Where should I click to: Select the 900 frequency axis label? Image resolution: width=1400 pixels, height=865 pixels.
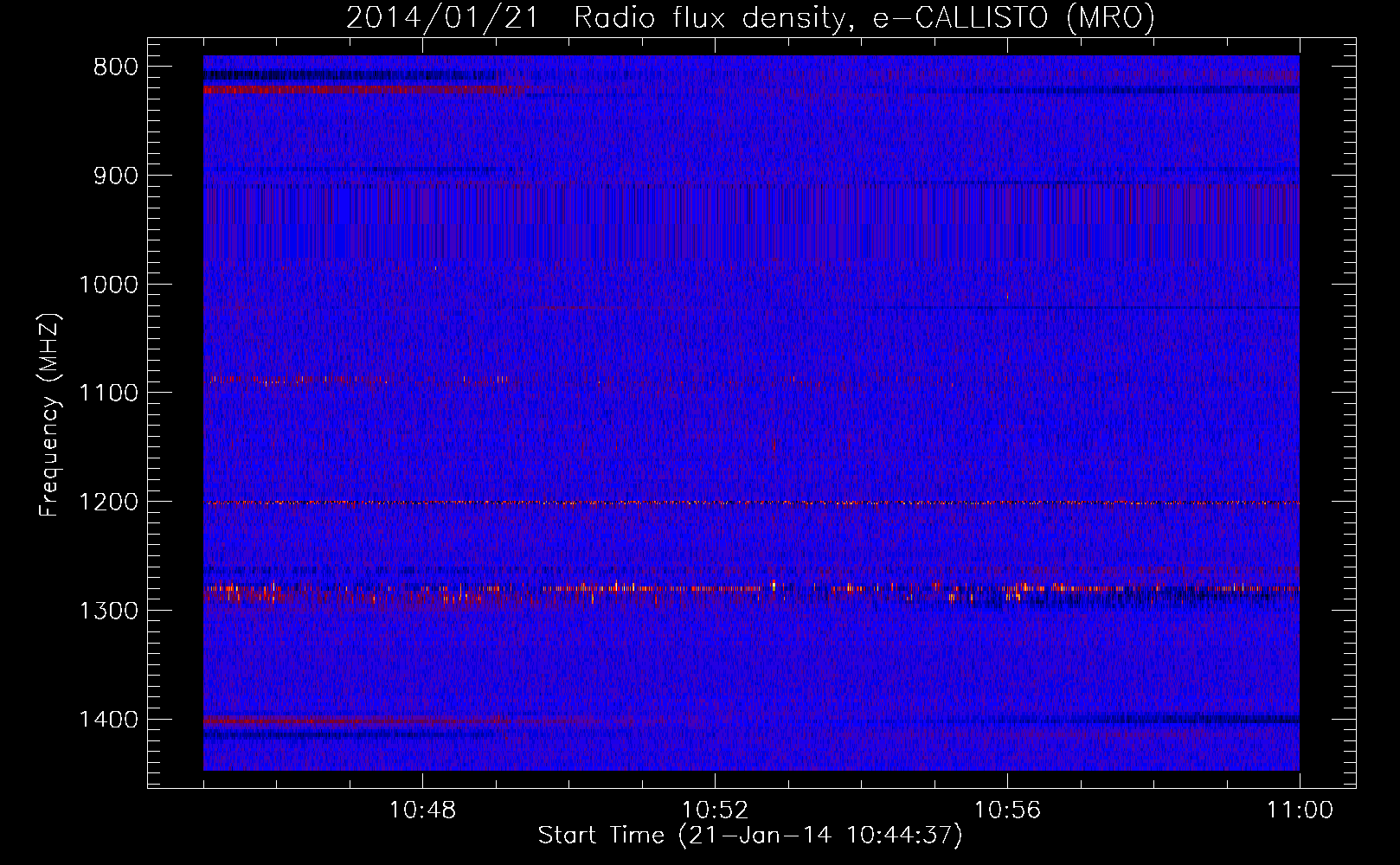tap(116, 176)
